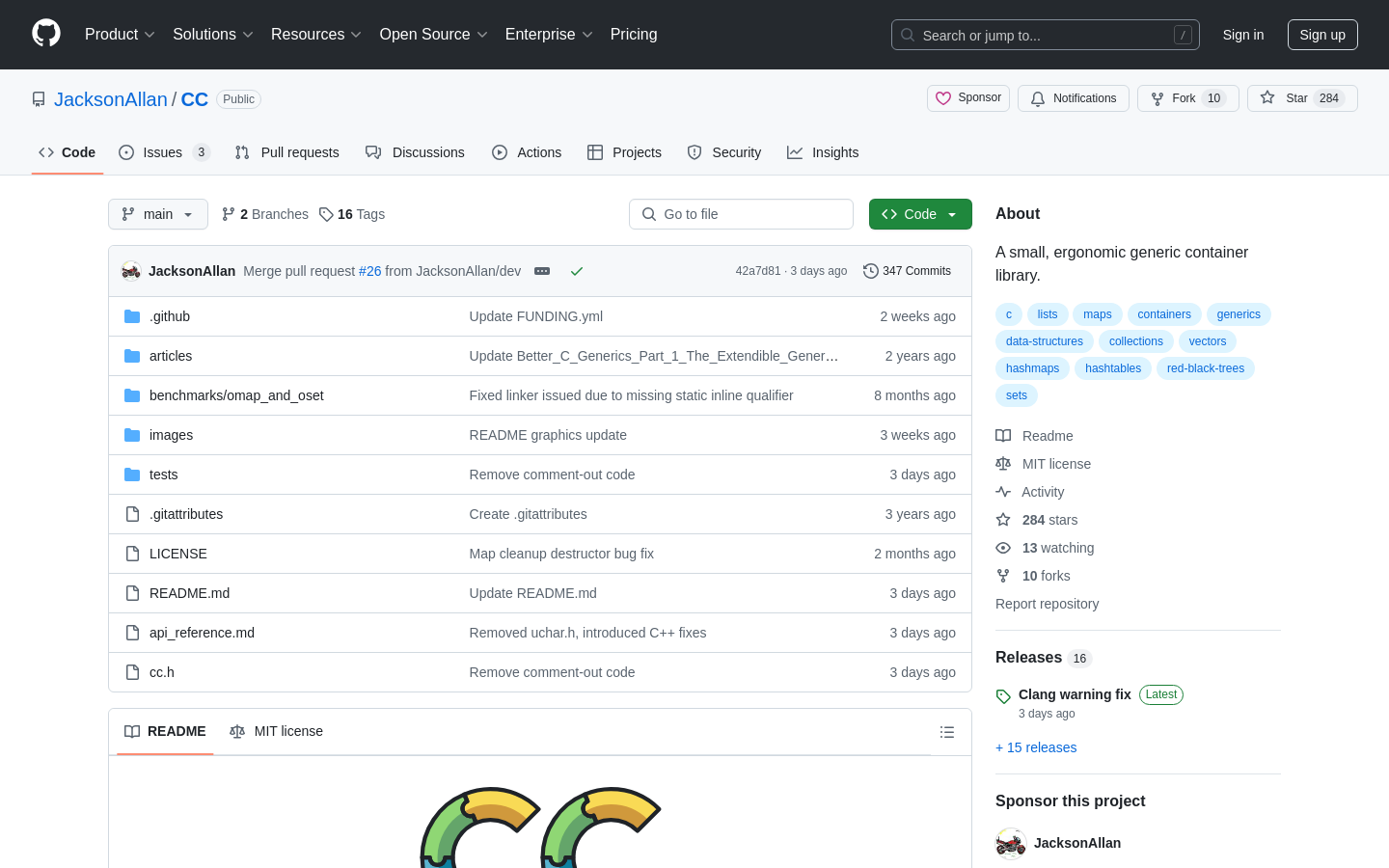
Task: Select the MIT license tab in README
Action: [277, 732]
